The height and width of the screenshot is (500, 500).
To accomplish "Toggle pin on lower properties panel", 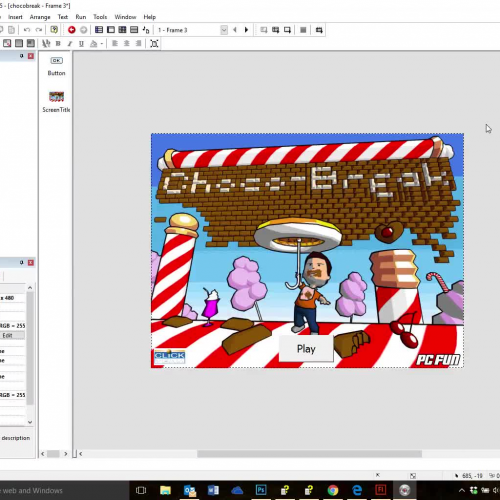I will [22, 263].
